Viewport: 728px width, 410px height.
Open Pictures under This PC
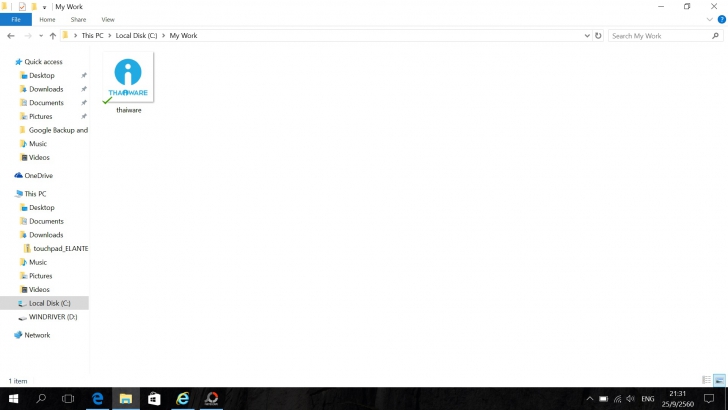point(40,276)
